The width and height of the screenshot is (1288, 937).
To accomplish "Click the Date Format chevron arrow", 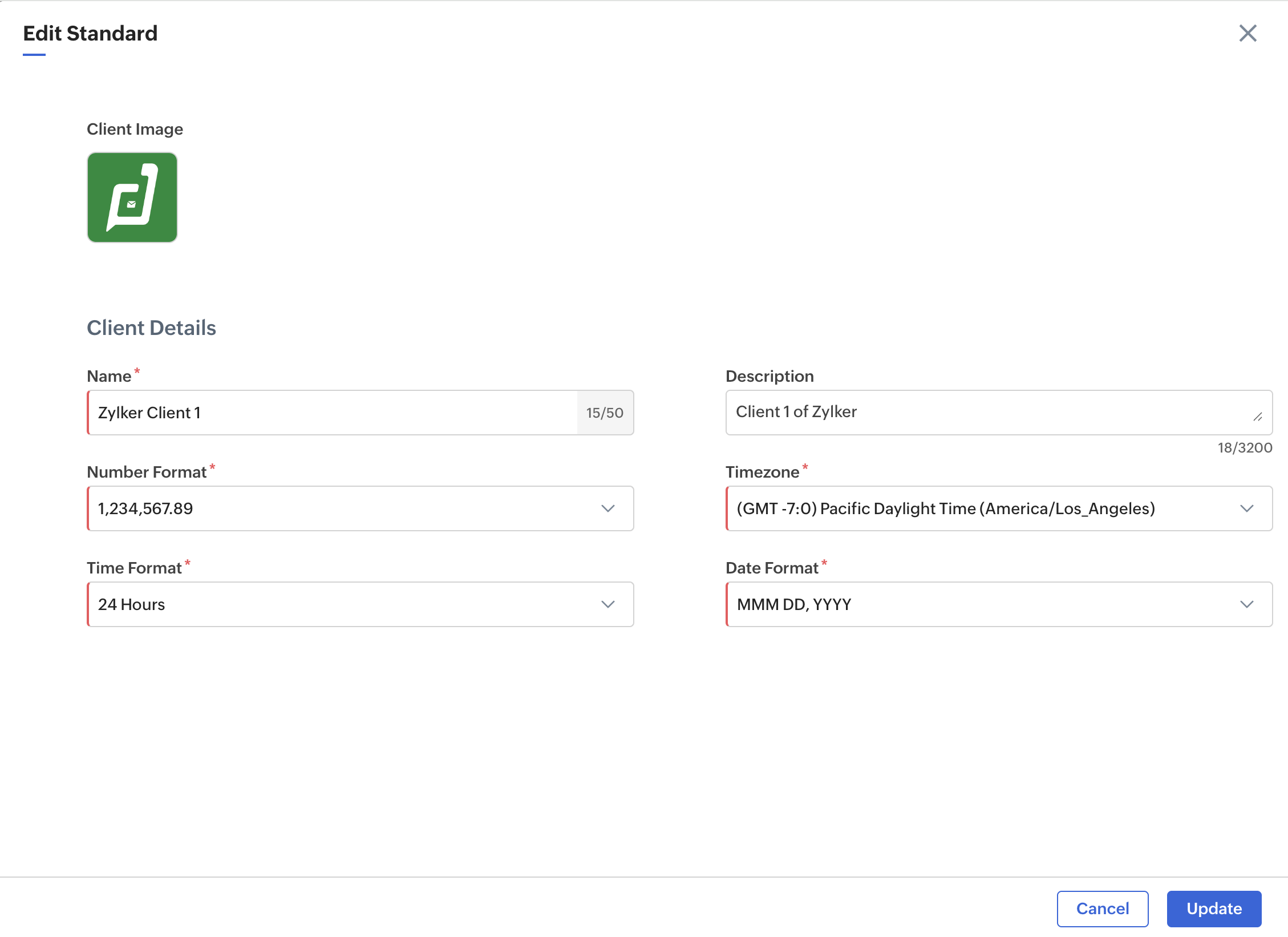I will (x=1247, y=604).
